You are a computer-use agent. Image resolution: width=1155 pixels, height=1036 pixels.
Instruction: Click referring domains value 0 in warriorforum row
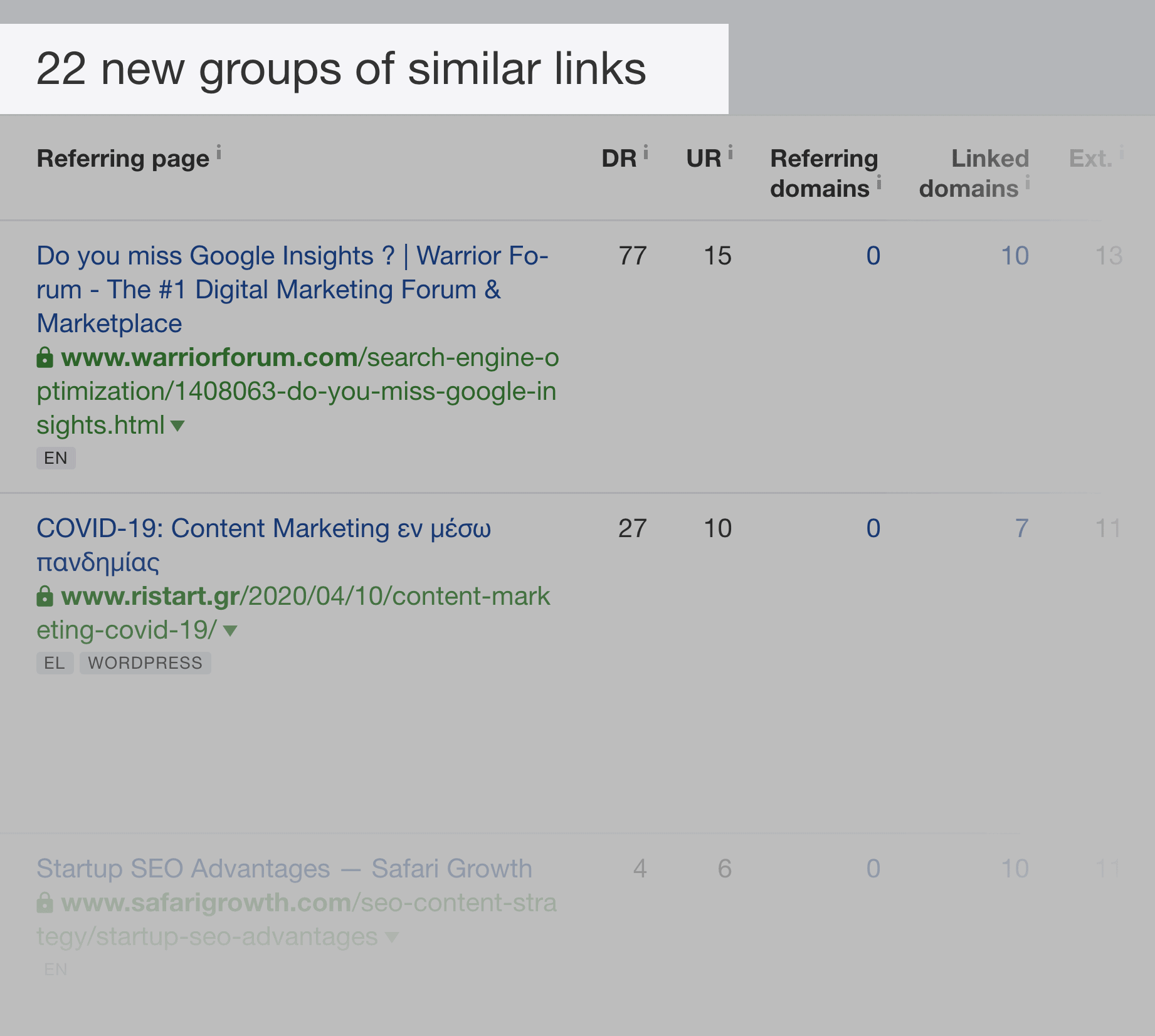tap(873, 256)
